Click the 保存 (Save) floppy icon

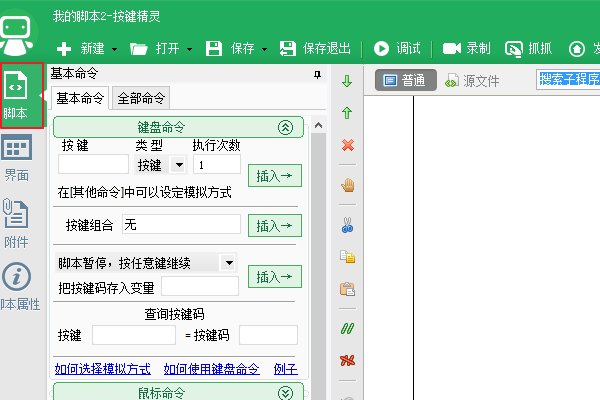214,49
